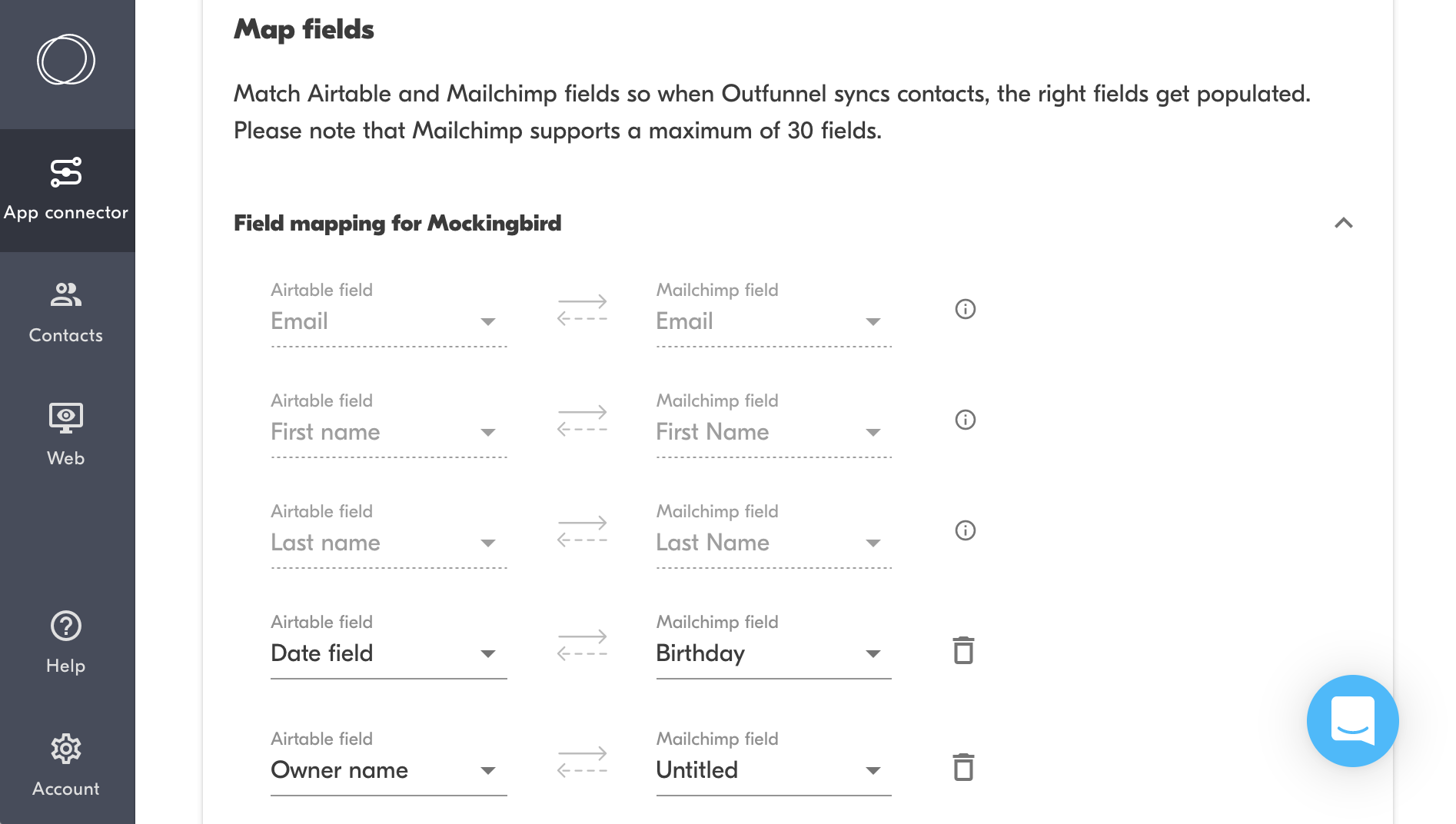Open Account settings
The height and width of the screenshot is (824, 1456).
[66, 766]
